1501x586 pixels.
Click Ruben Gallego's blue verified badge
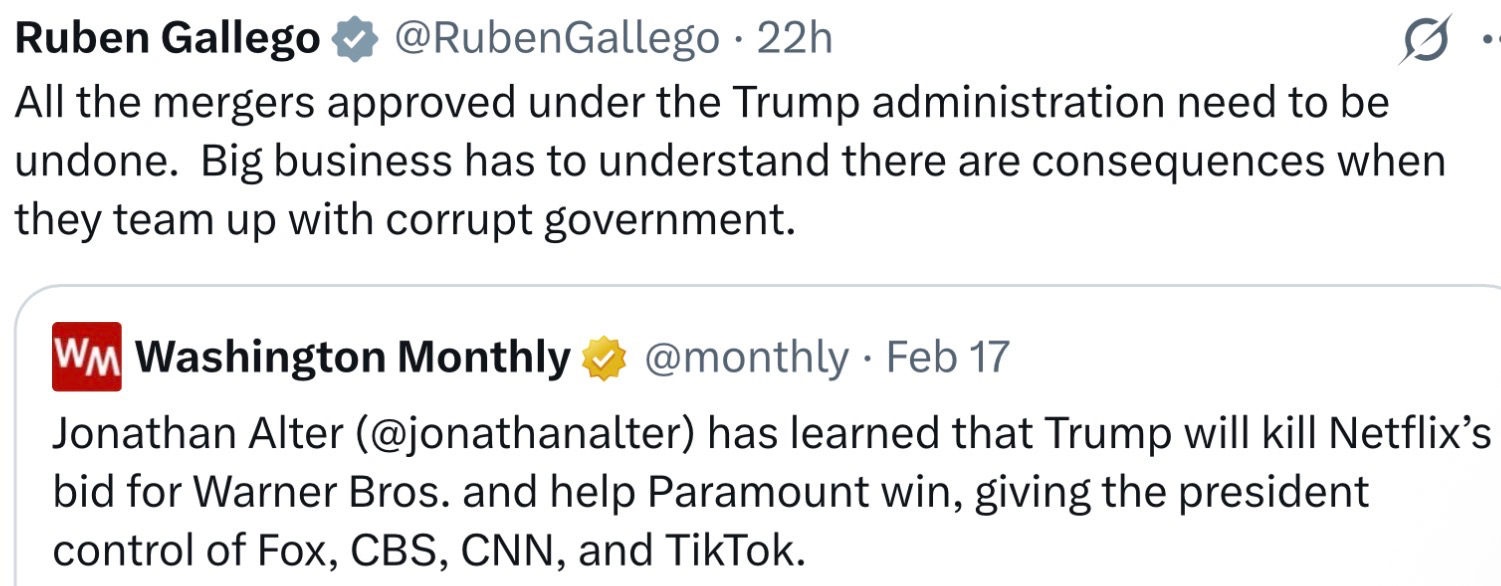click(355, 40)
